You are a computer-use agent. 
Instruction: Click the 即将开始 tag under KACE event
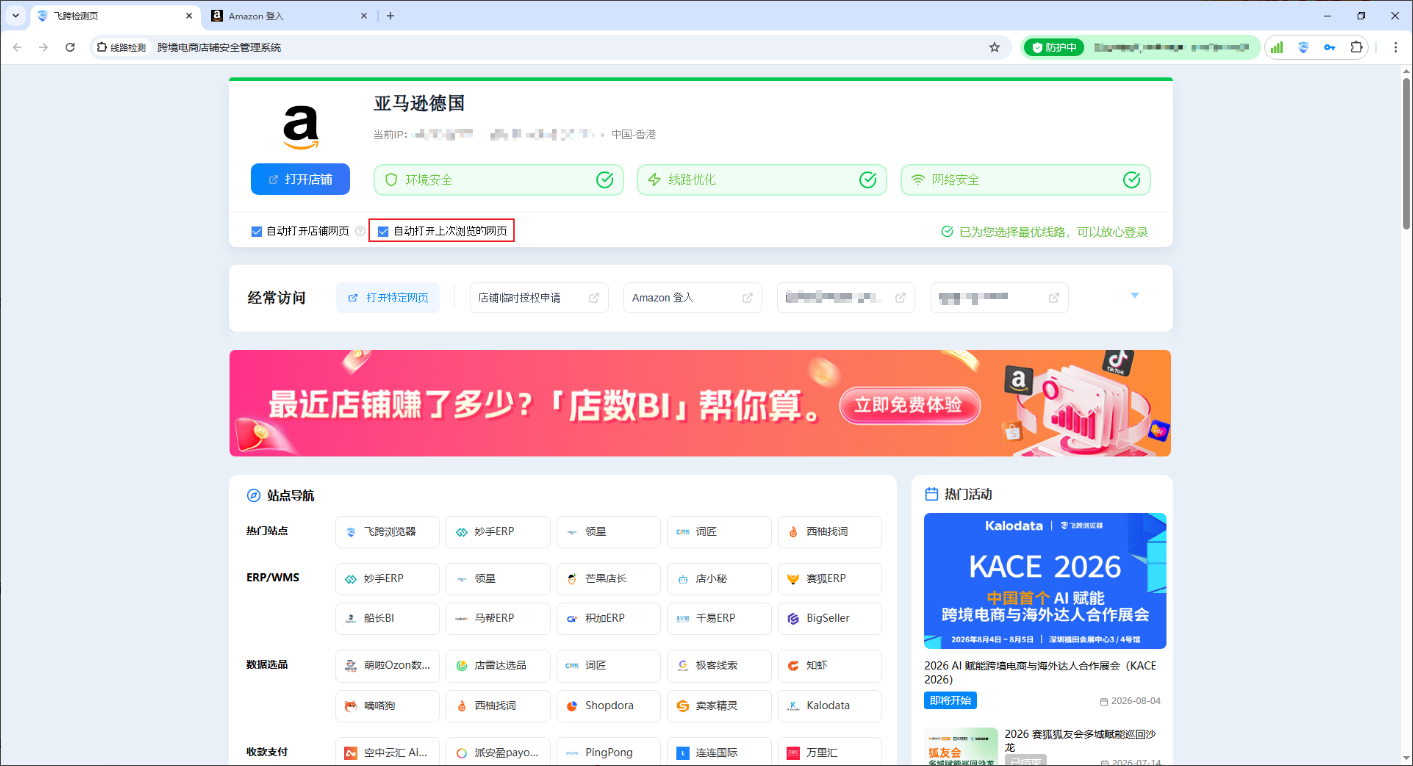[950, 701]
